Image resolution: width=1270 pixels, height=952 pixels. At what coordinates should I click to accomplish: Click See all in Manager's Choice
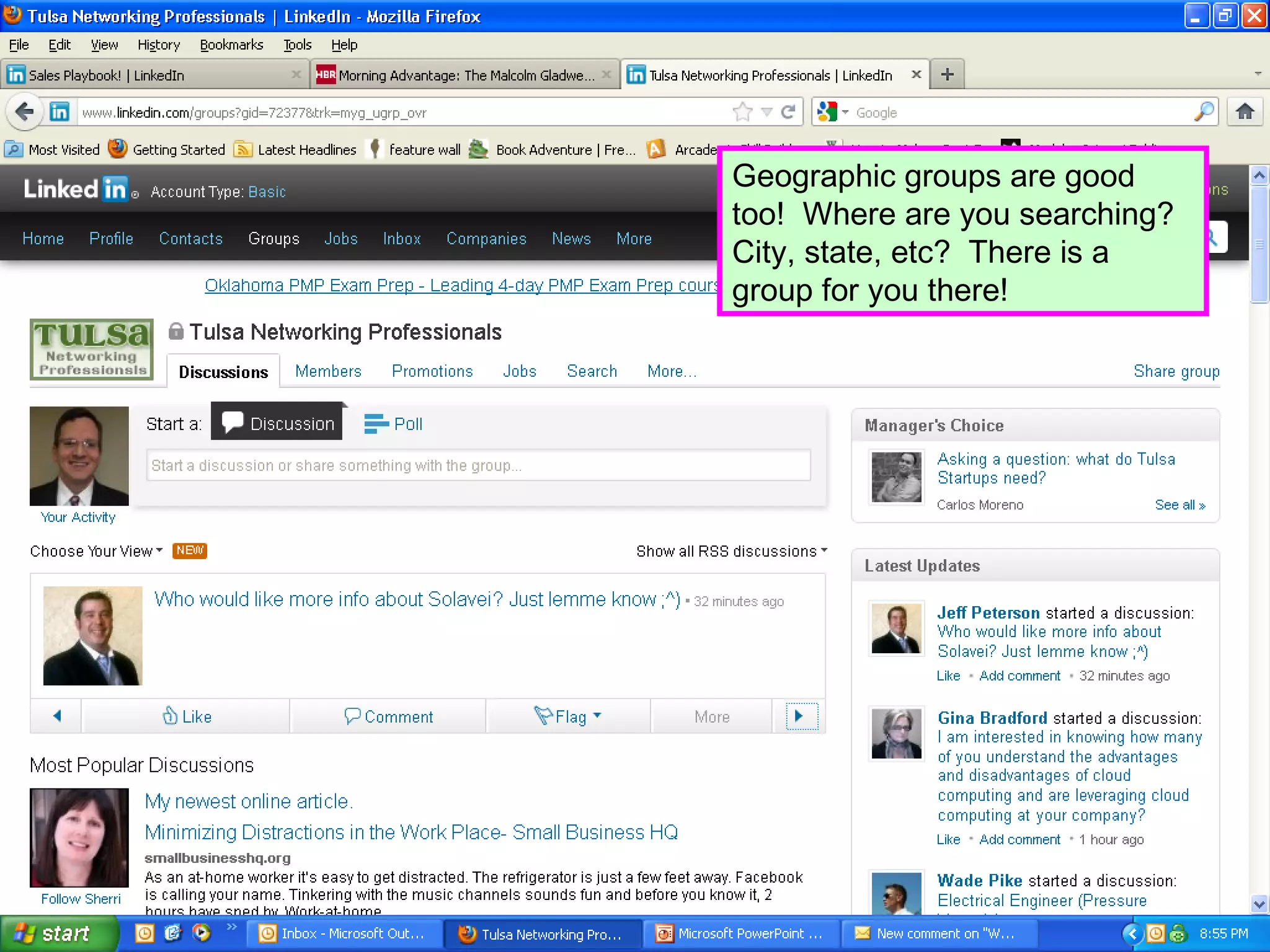pyautogui.click(x=1179, y=505)
